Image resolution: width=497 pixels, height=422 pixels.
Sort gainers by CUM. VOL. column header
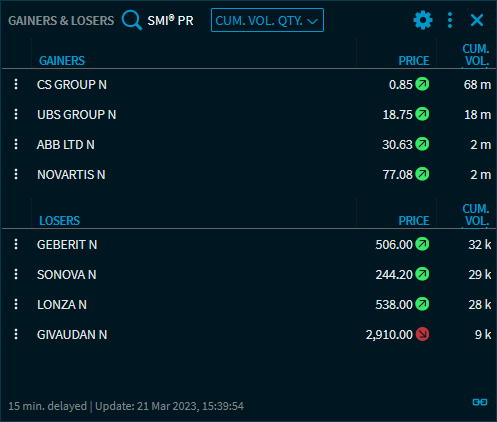(x=476, y=55)
